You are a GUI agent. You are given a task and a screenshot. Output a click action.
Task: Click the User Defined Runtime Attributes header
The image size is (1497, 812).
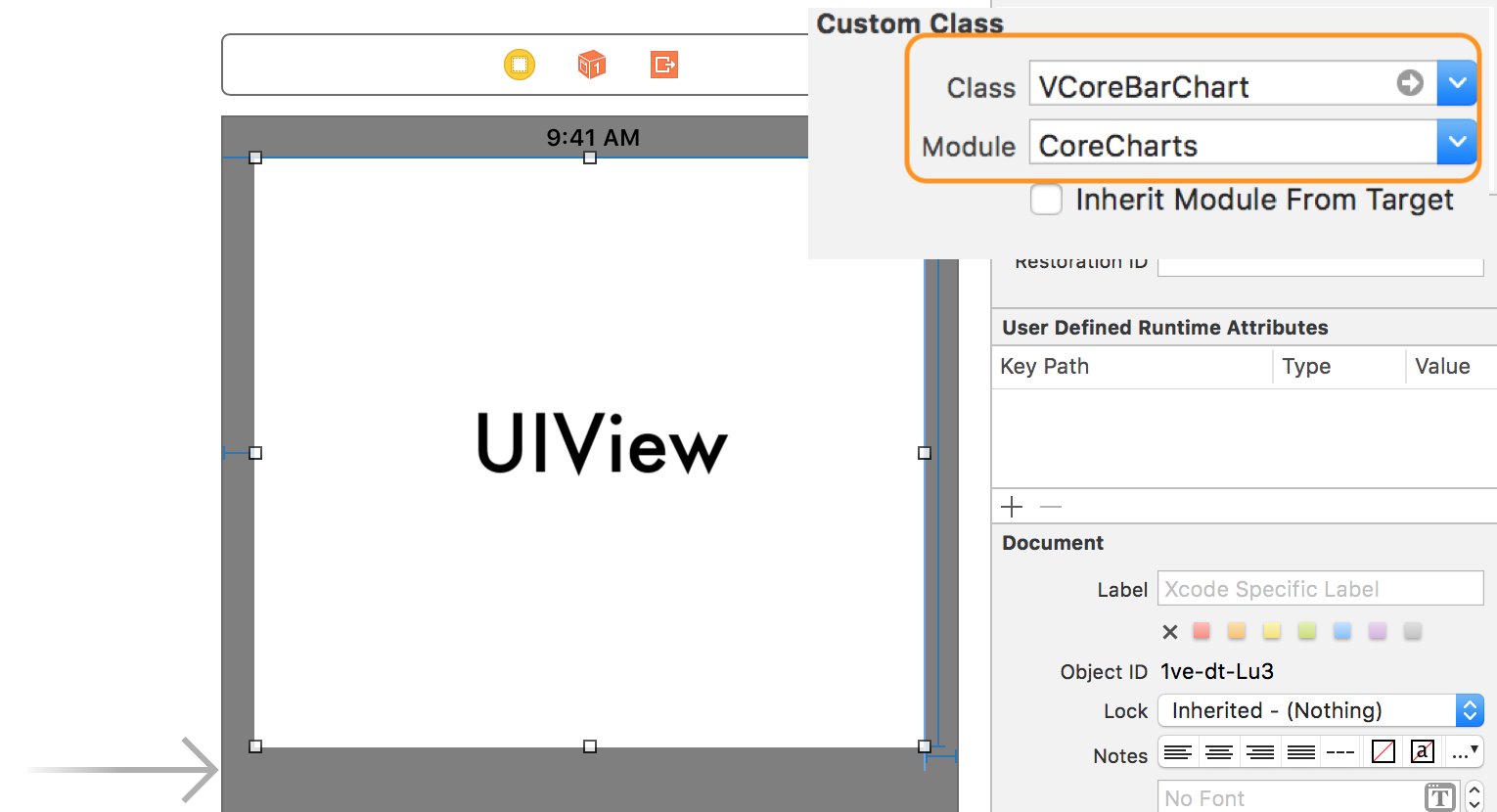[1165, 328]
